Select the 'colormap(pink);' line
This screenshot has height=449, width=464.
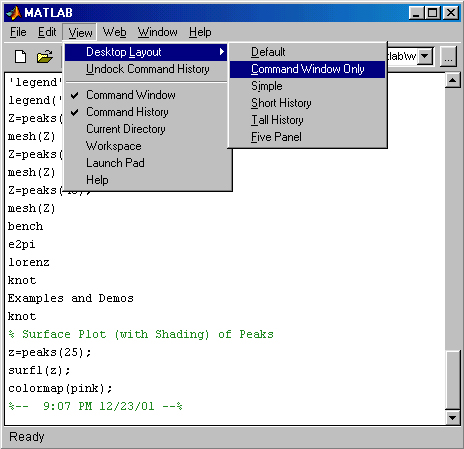pyautogui.click(x=60, y=388)
